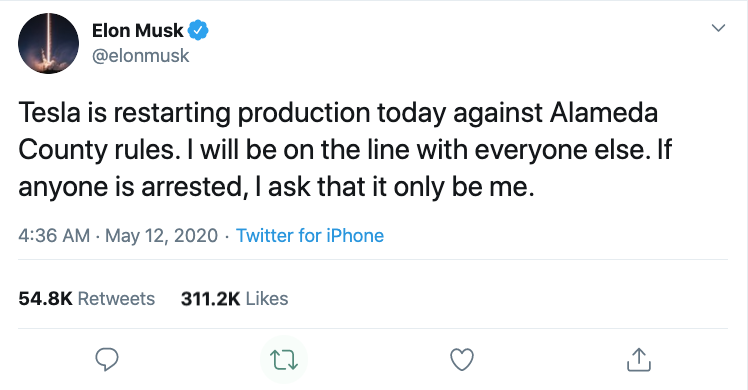This screenshot has width=748, height=390.
Task: Visit the @elonmusk handle
Action: 140,56
